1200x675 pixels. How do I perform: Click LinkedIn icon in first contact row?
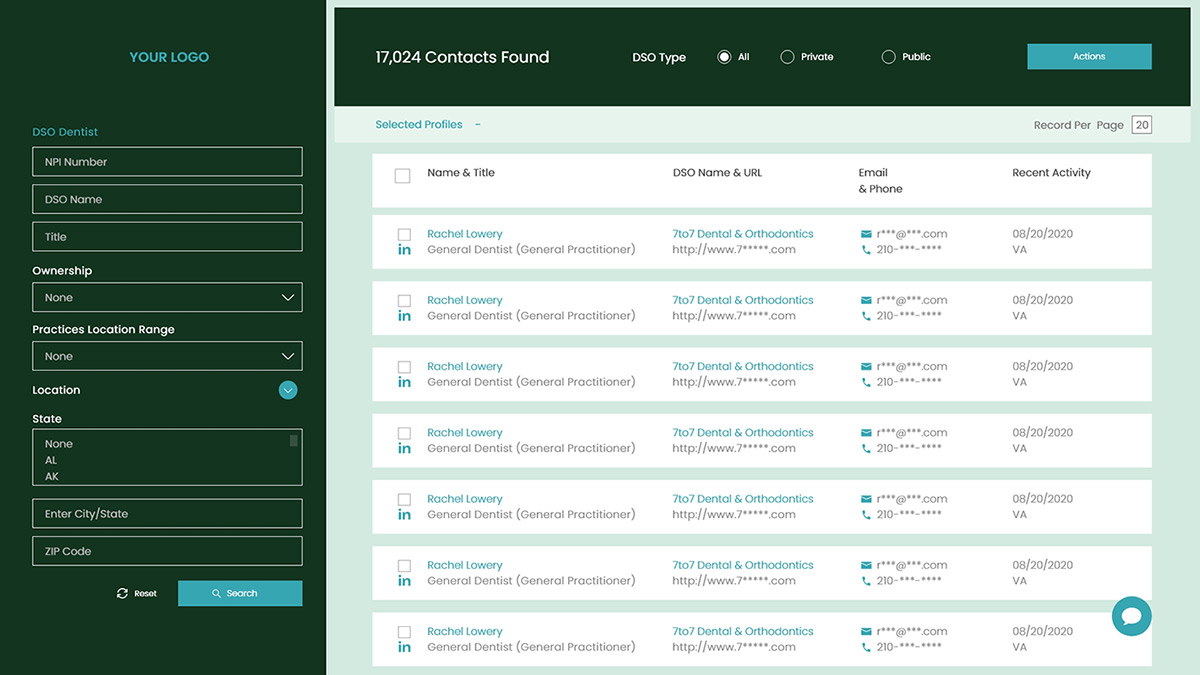click(404, 250)
